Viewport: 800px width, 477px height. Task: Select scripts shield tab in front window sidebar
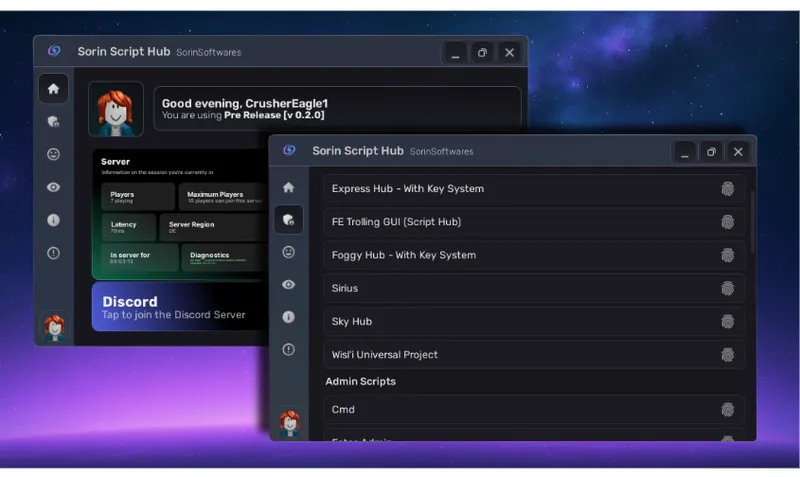288,220
